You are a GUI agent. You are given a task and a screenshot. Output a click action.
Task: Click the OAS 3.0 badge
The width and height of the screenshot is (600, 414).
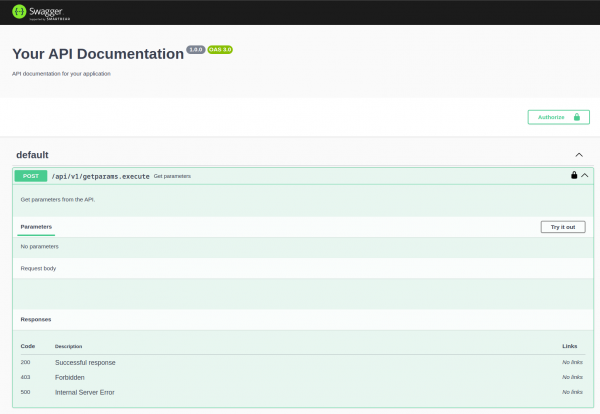(x=220, y=49)
